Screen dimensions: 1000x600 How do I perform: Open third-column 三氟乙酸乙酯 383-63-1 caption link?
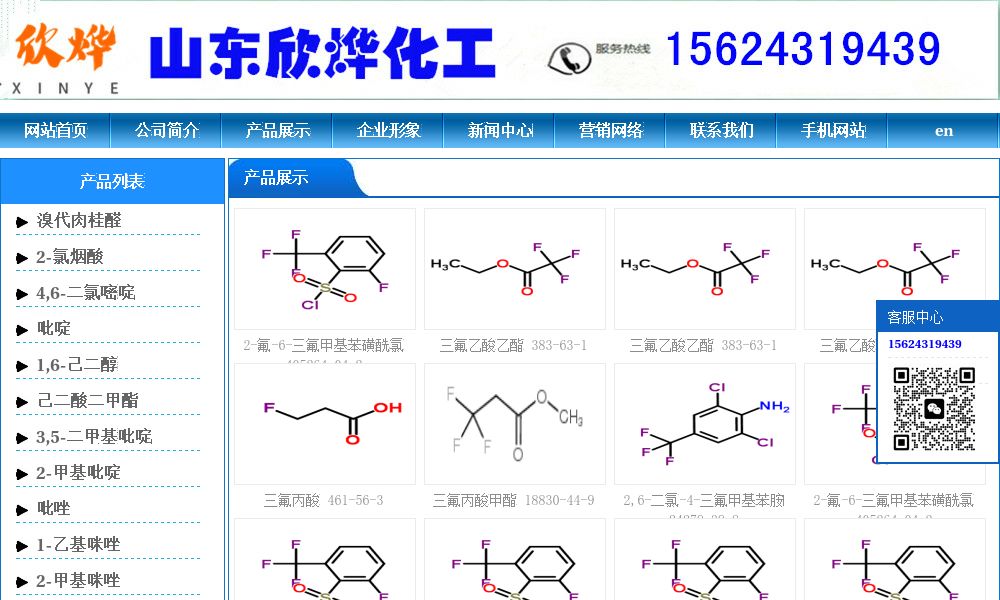703,346
